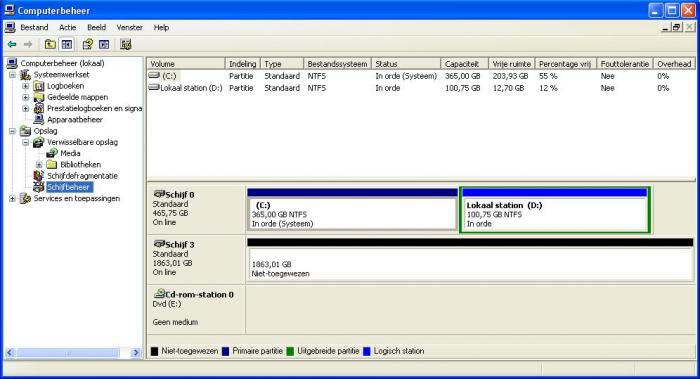Screen dimensions: 700x379
Task: Click the tree pane scroll right arrow
Action: (x=135, y=353)
